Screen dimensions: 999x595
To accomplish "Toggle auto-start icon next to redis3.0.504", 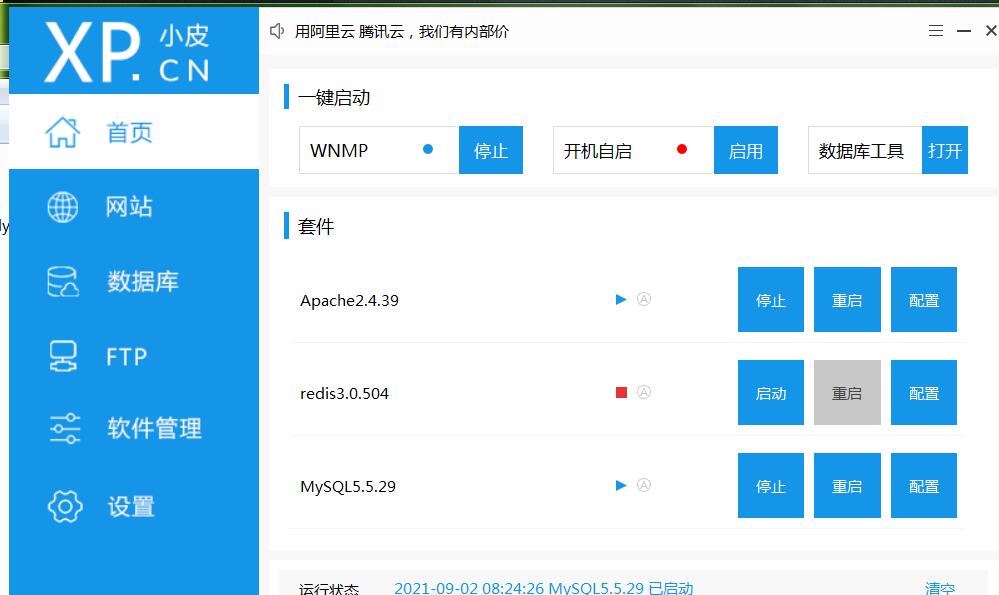I will pos(644,392).
